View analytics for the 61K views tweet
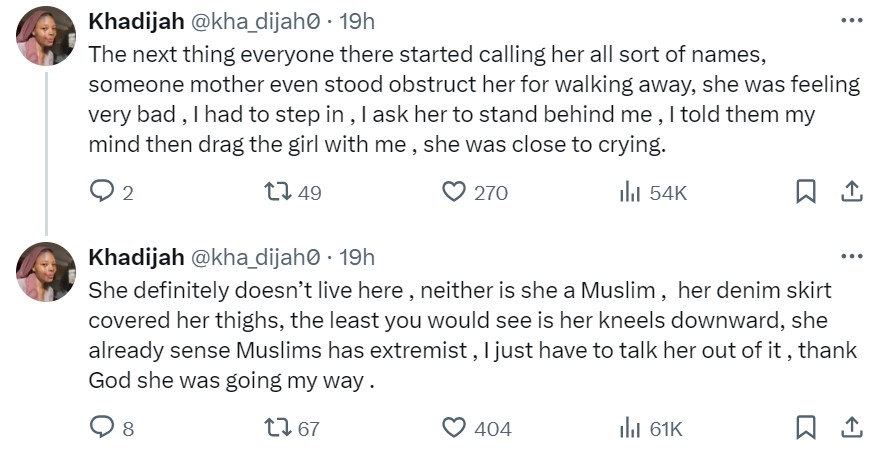Image resolution: width=880 pixels, height=454 pixels. coord(630,429)
